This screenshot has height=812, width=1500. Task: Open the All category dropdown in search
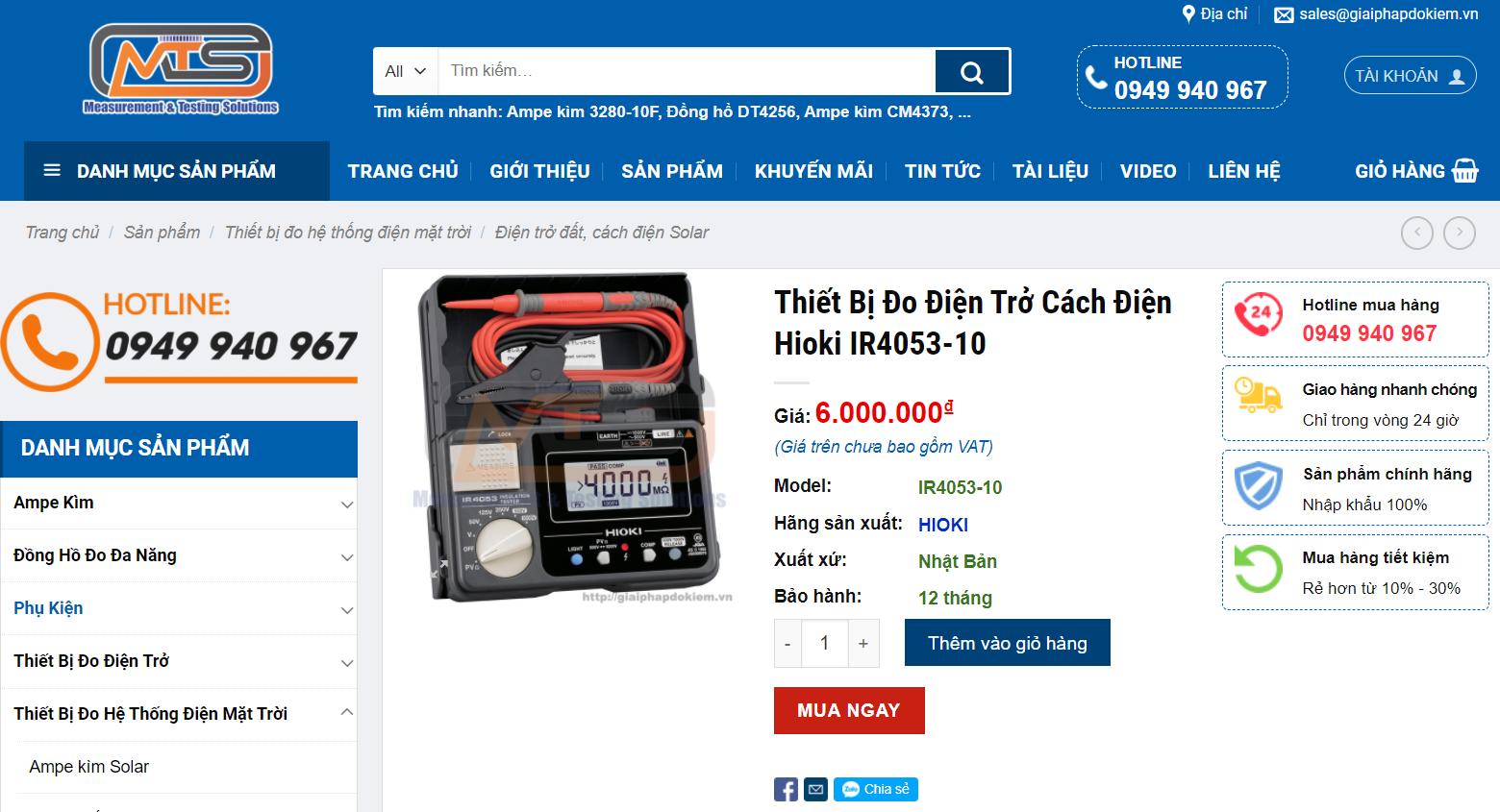click(x=406, y=71)
